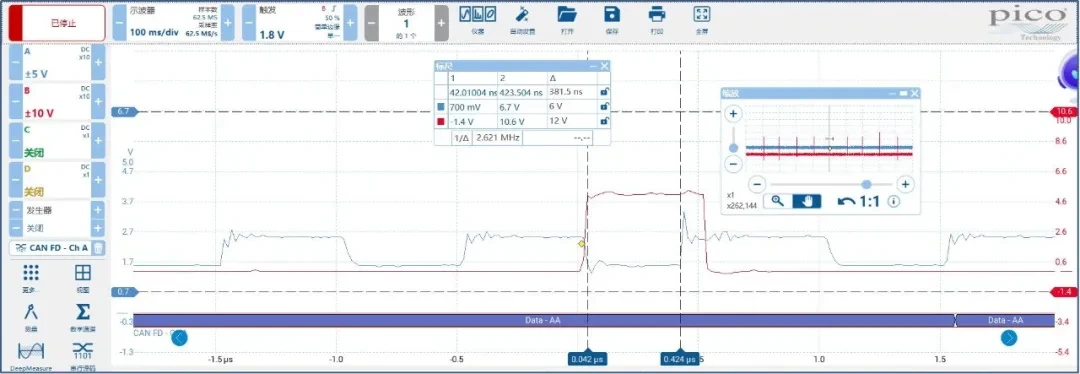Increase the 1.8 V trigger level

(350, 23)
